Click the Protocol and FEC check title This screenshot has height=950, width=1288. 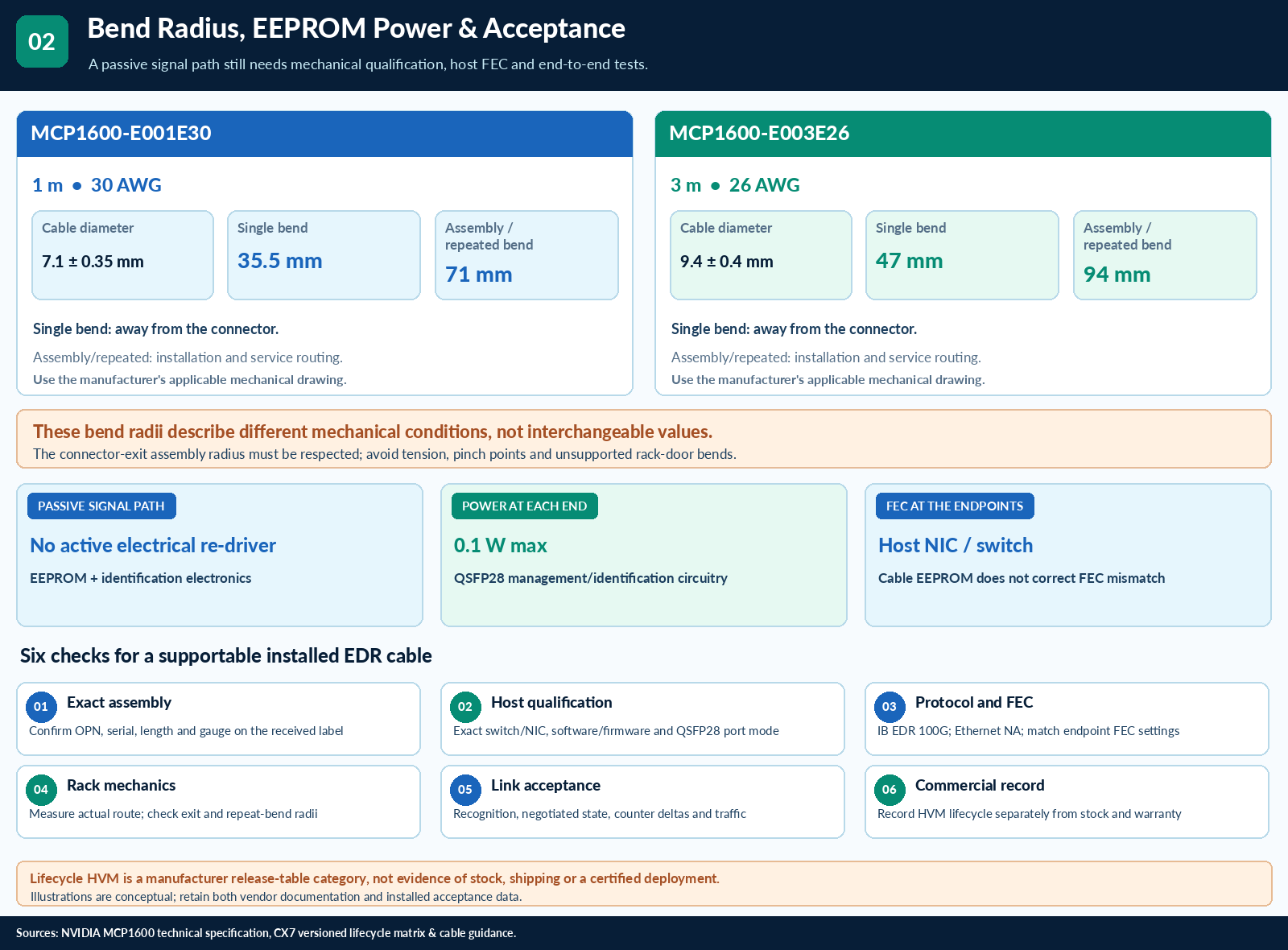974,703
